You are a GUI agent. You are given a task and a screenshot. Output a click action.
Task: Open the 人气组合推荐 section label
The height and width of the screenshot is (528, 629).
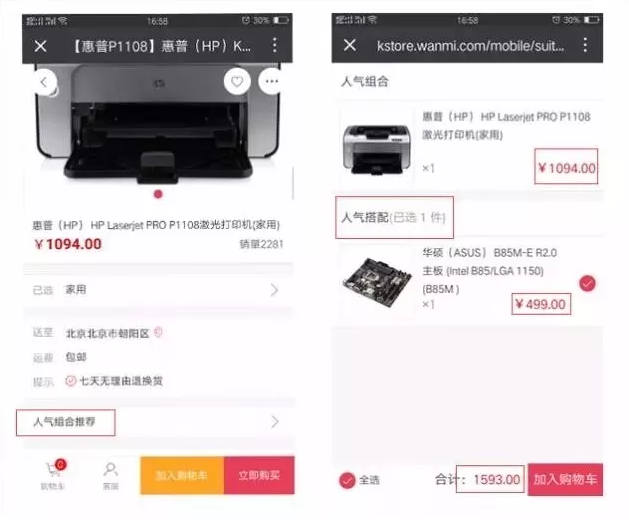(x=64, y=422)
